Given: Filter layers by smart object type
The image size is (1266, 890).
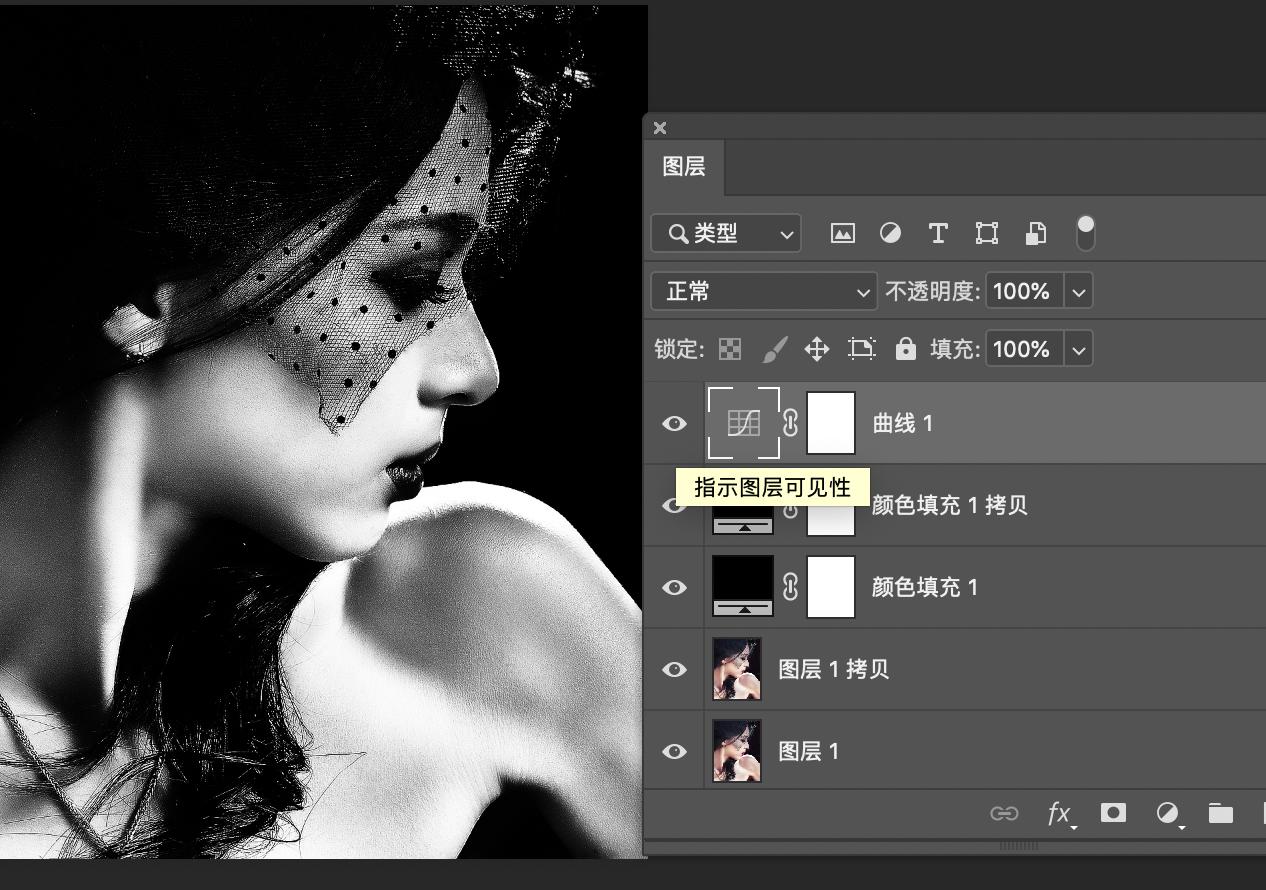Looking at the screenshot, I should (x=1036, y=233).
